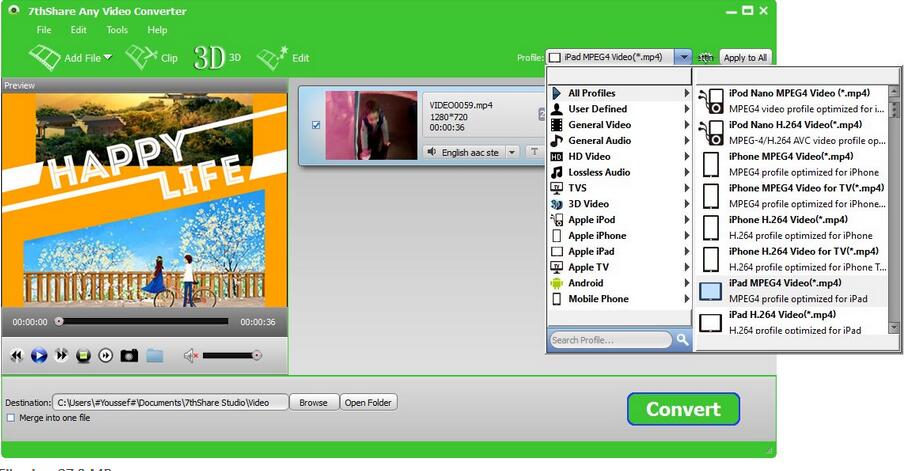Image resolution: width=904 pixels, height=471 pixels.
Task: Open the Edit effects tool
Action: click(x=282, y=58)
